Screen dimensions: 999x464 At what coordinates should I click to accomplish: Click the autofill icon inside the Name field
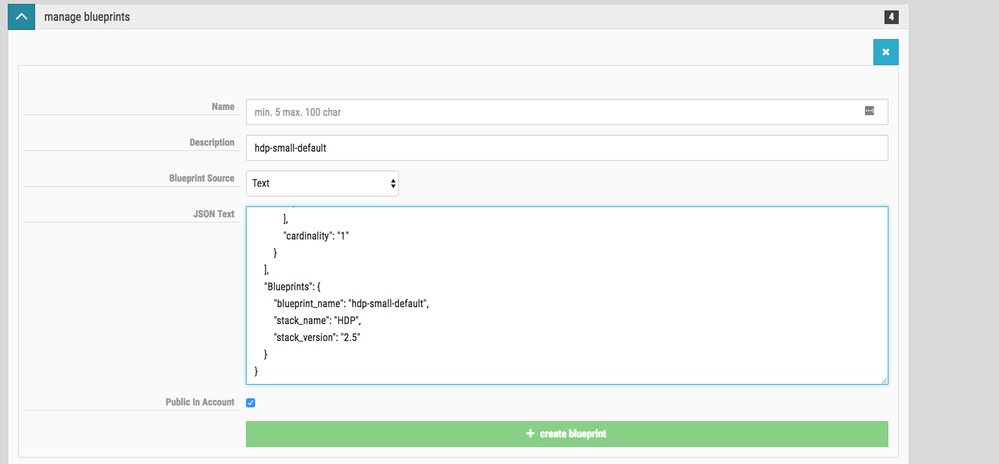tap(869, 111)
